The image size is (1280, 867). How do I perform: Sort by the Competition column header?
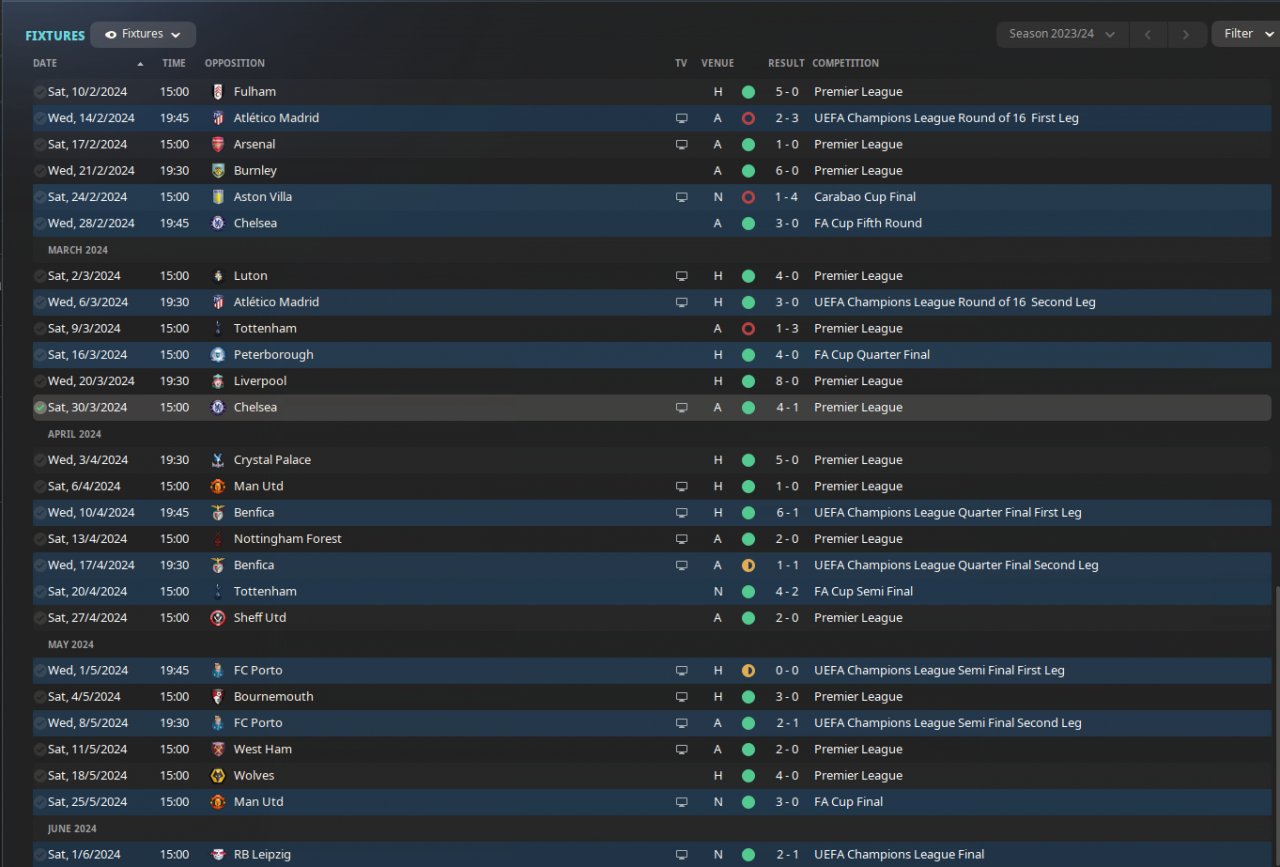845,63
